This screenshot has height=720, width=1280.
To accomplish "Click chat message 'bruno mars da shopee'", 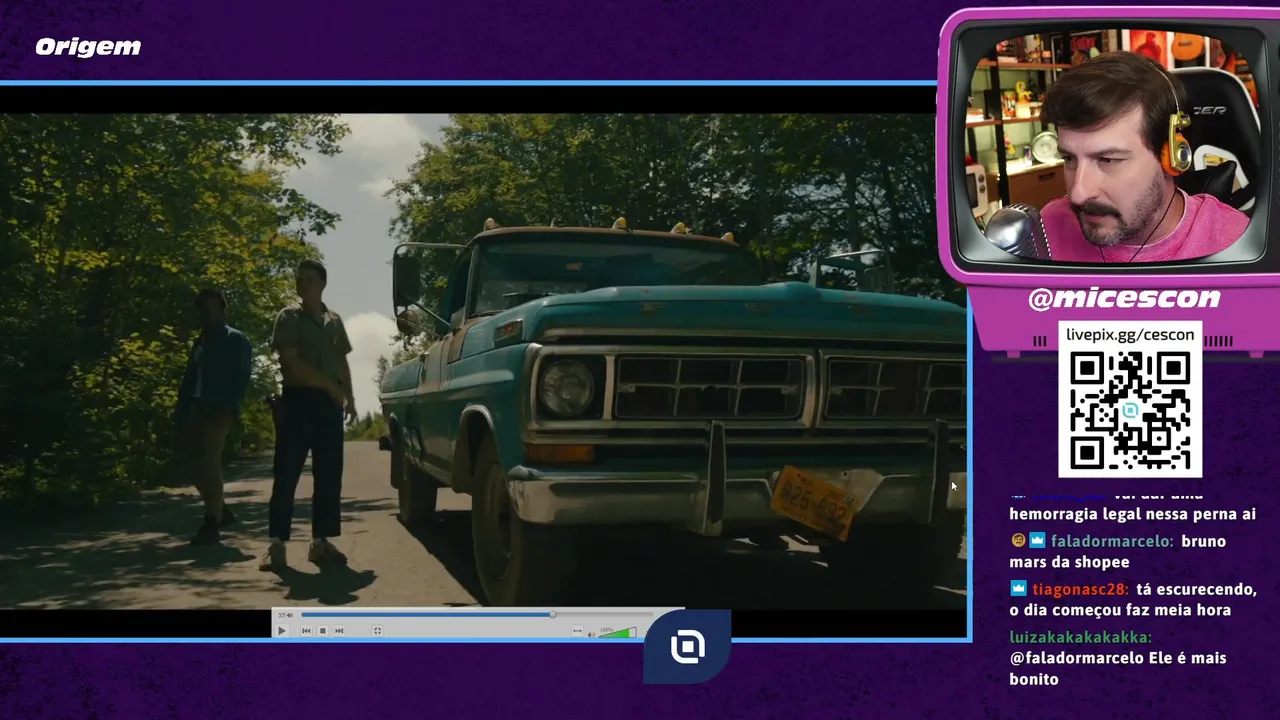I will [1118, 551].
